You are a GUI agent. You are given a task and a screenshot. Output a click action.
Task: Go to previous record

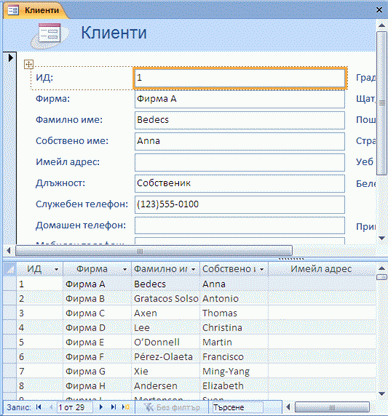click(51, 407)
